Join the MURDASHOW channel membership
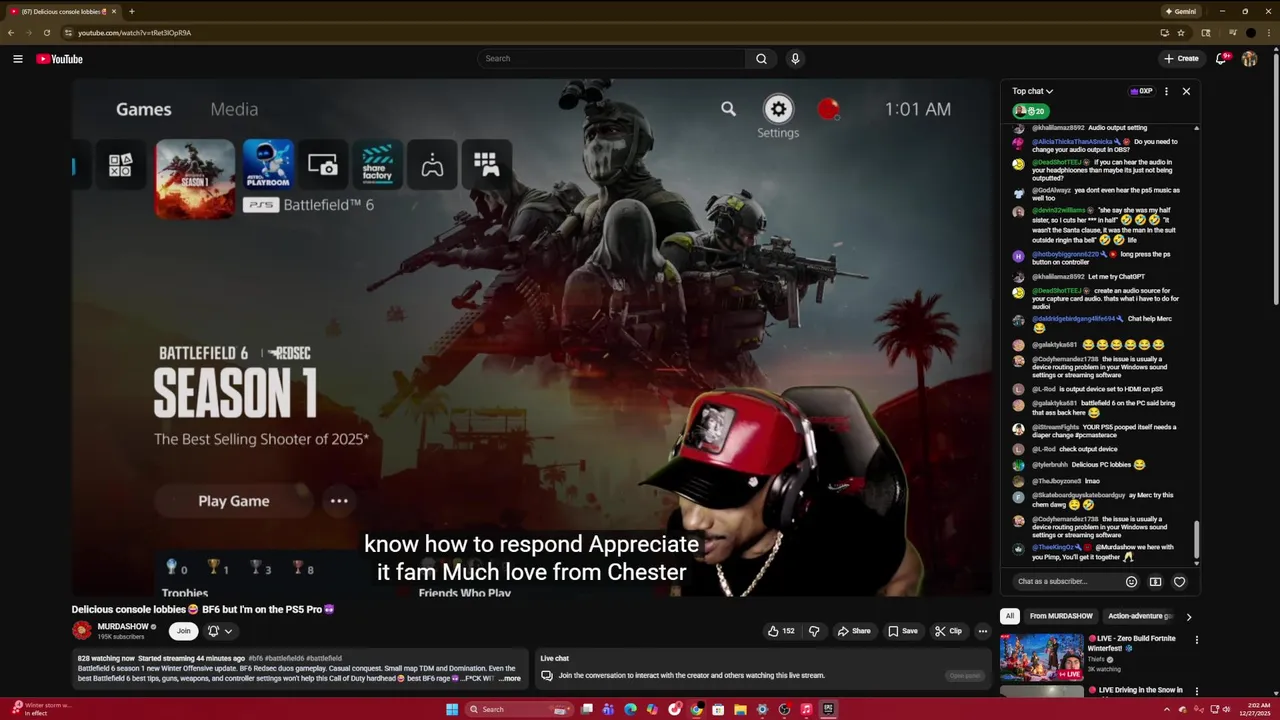Image resolution: width=1280 pixels, height=720 pixels. [183, 631]
